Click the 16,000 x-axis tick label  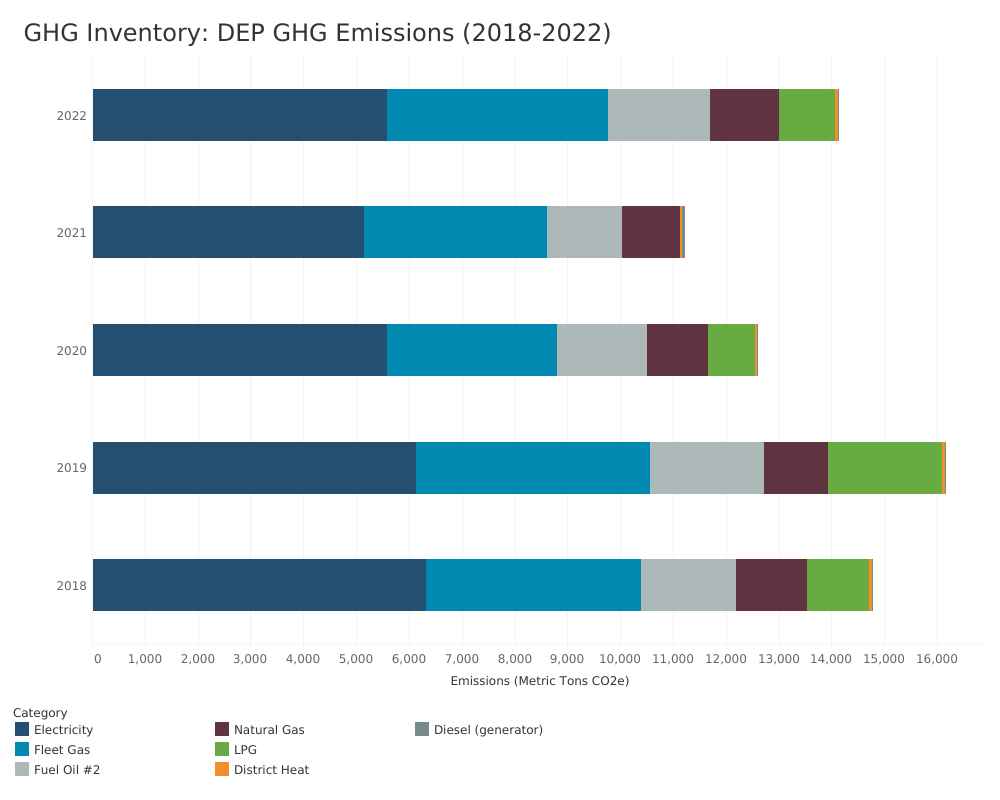937,659
